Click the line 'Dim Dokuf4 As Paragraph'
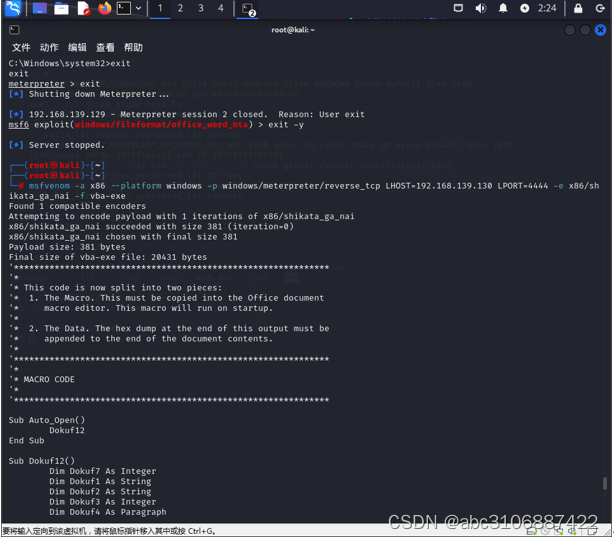 tap(108, 512)
